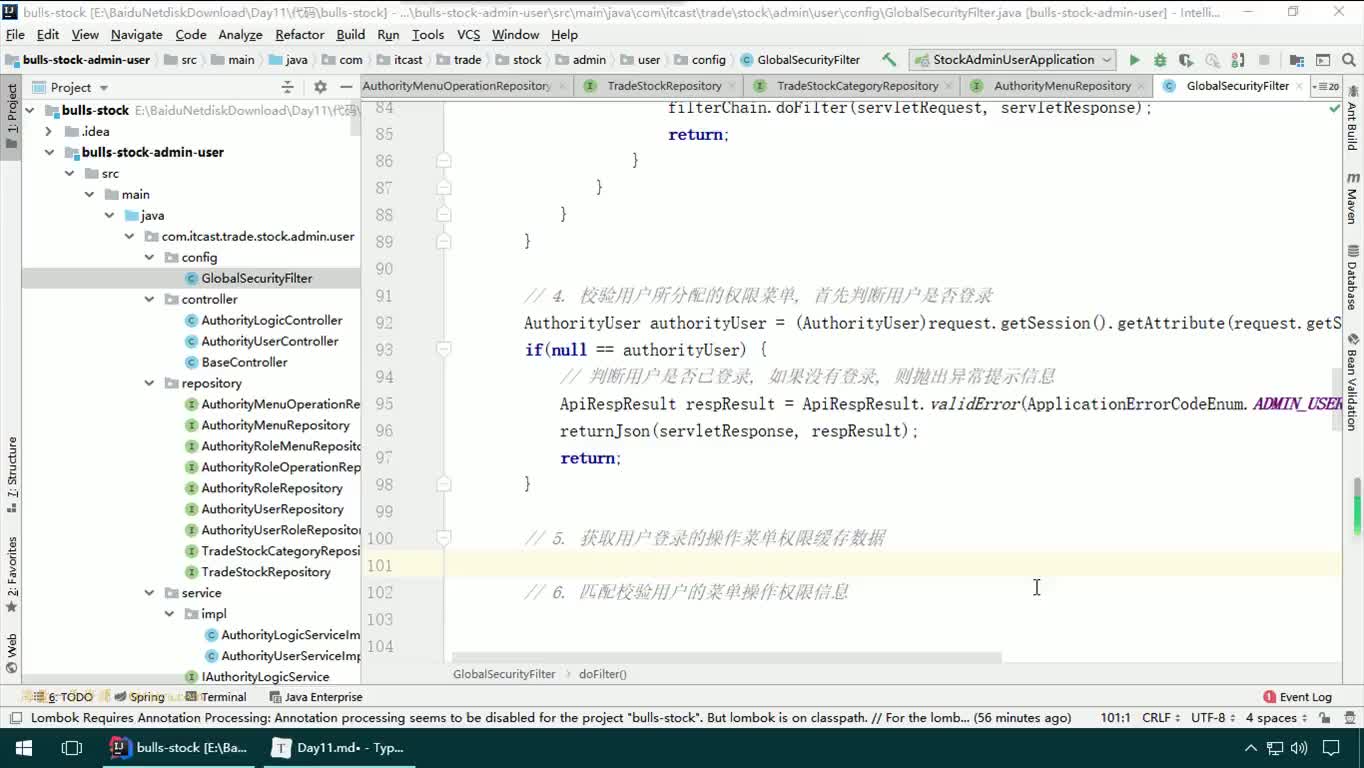This screenshot has width=1364, height=768.
Task: Click the 1: Project side tab
Action: click(x=12, y=116)
